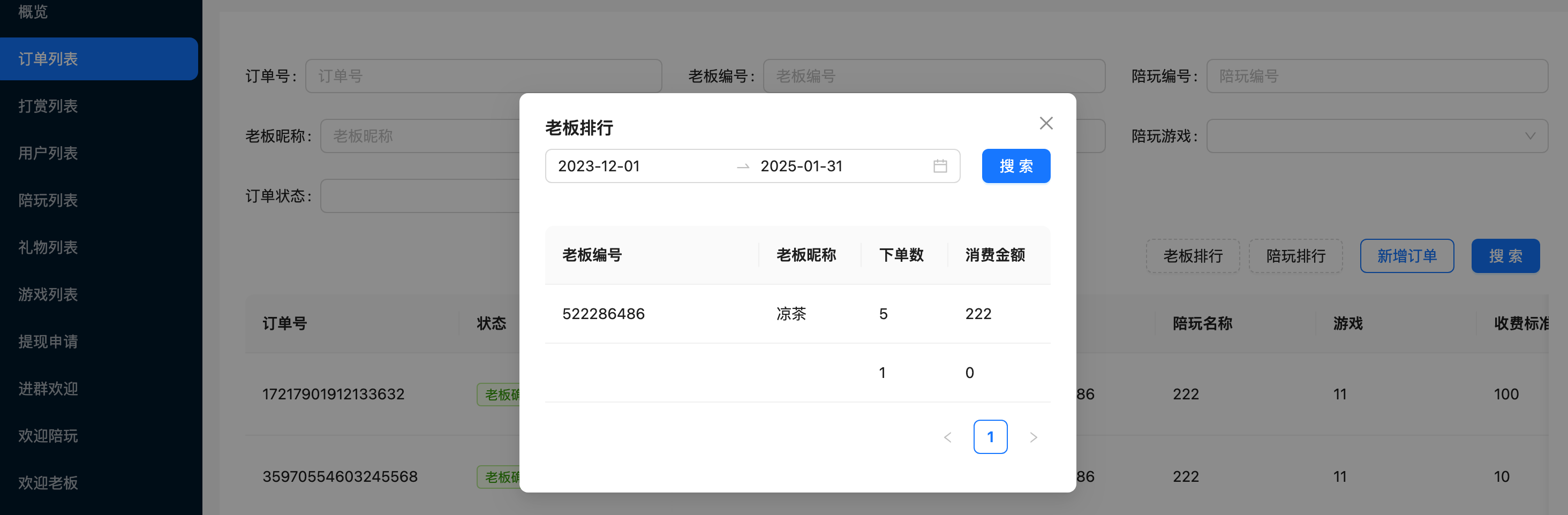Focus the 老板编号 input field
The width and height of the screenshot is (1568, 515).
934,76
